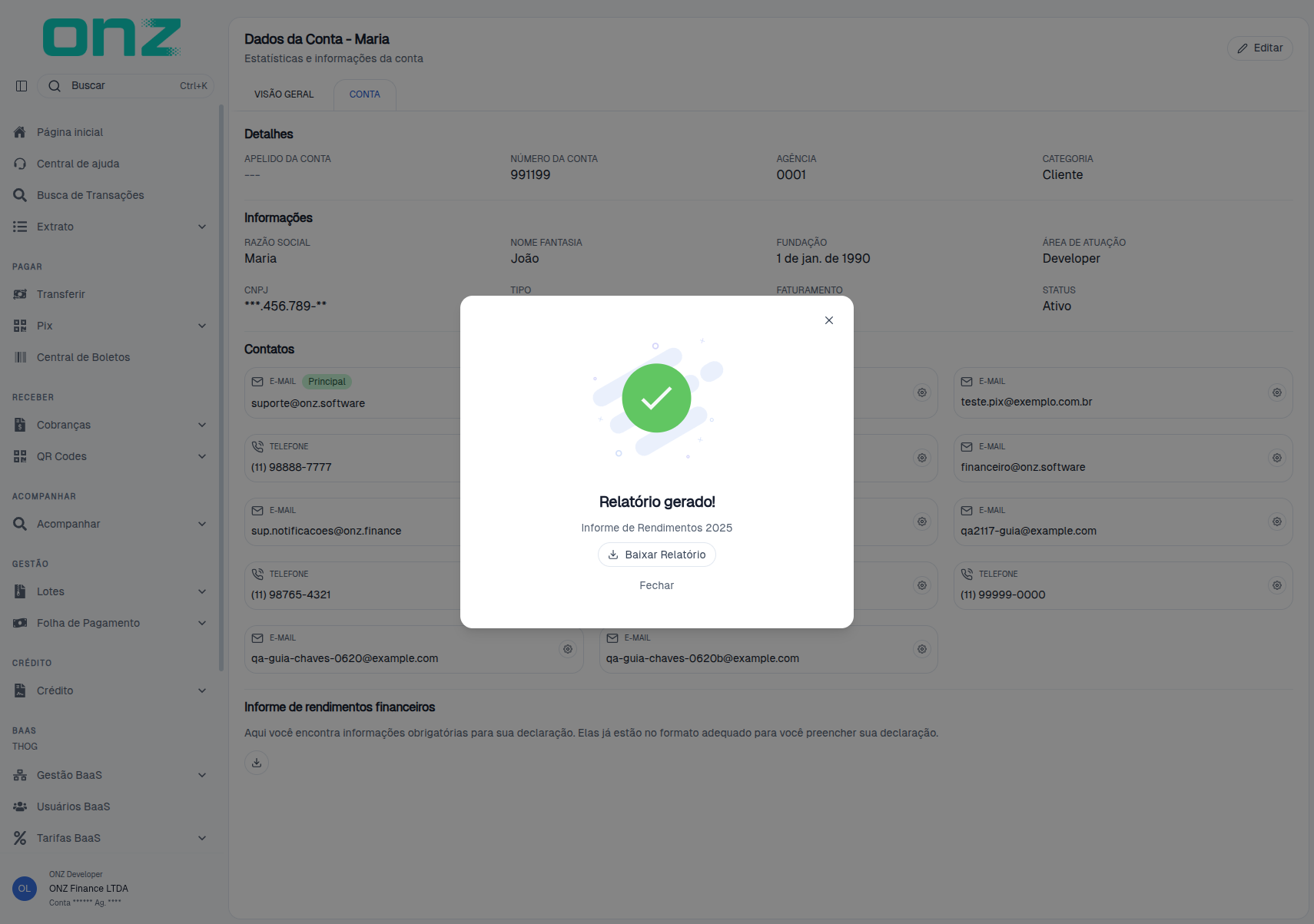The image size is (1314, 924).
Task: Click the ONZ logo
Action: pyautogui.click(x=112, y=37)
